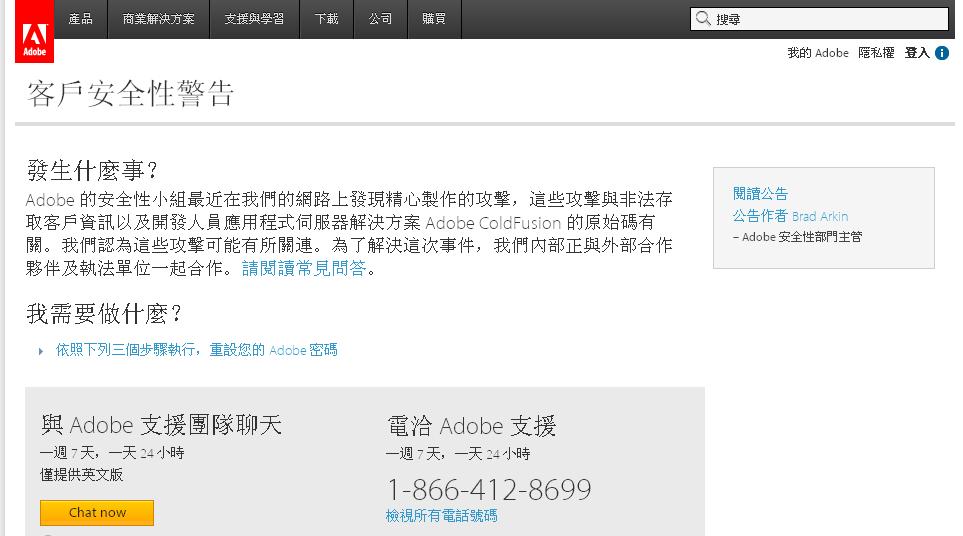The height and width of the screenshot is (536, 963).
Task: Click the 與 Adobe 支援團隊聊天 heading
Action: 161,425
